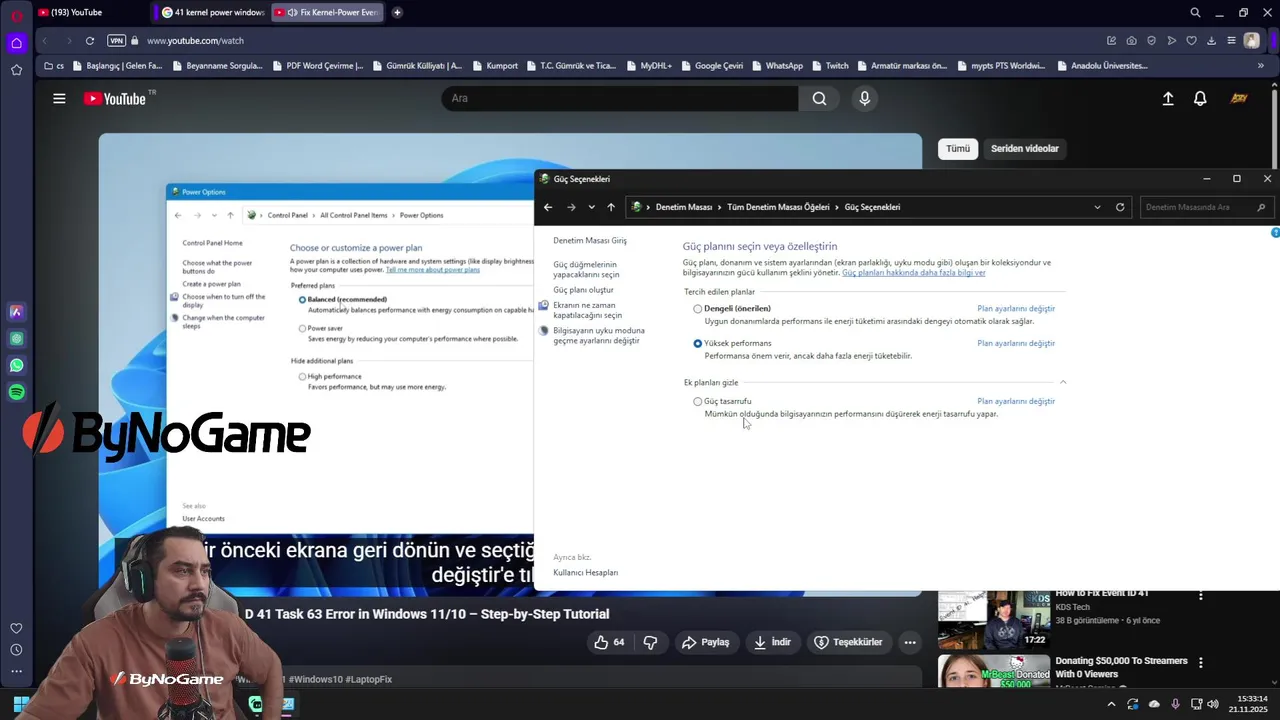Open the Opera menu logo

[x=16, y=15]
